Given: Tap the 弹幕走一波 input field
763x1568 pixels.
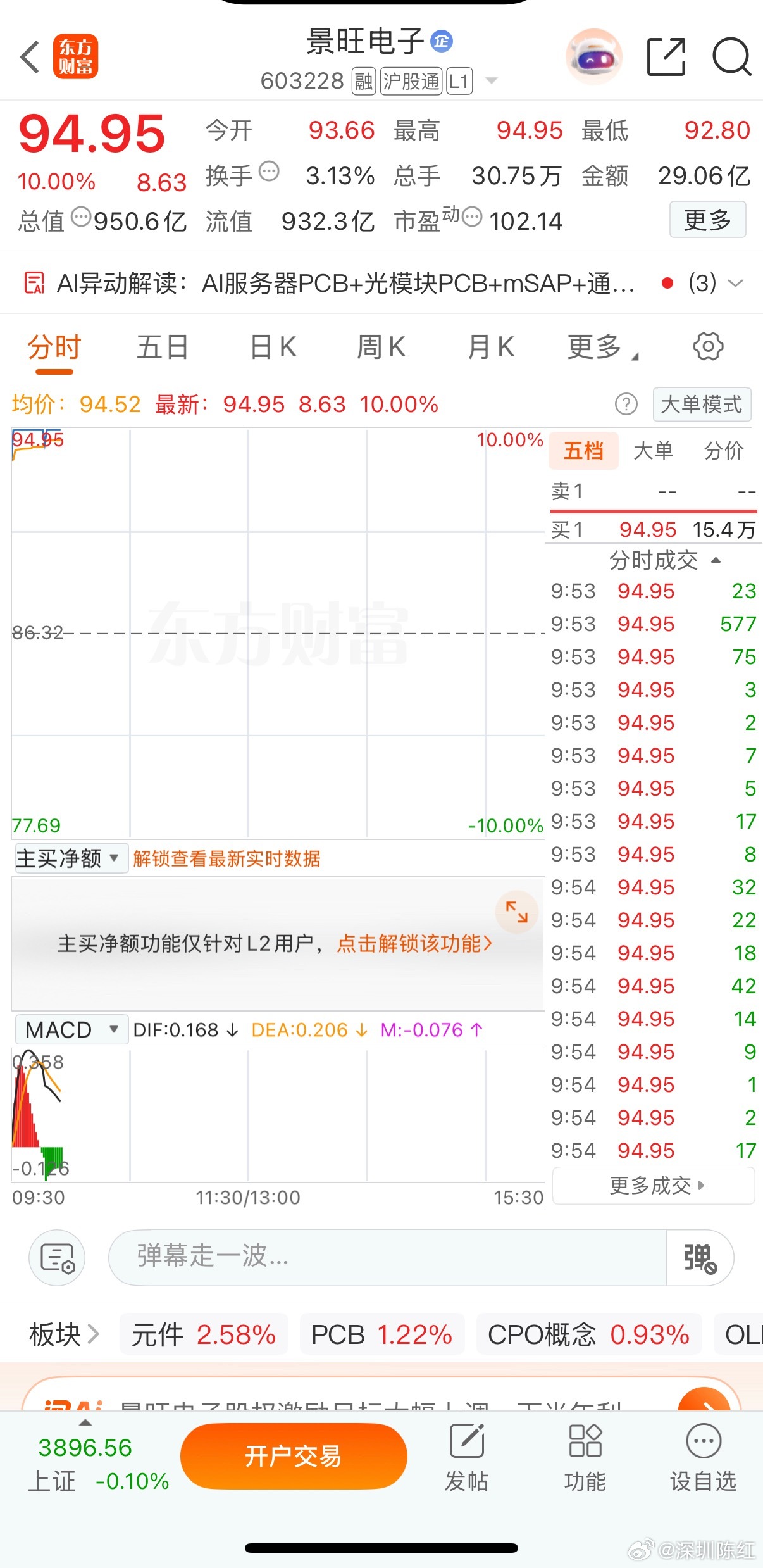Looking at the screenshot, I should [x=387, y=1257].
